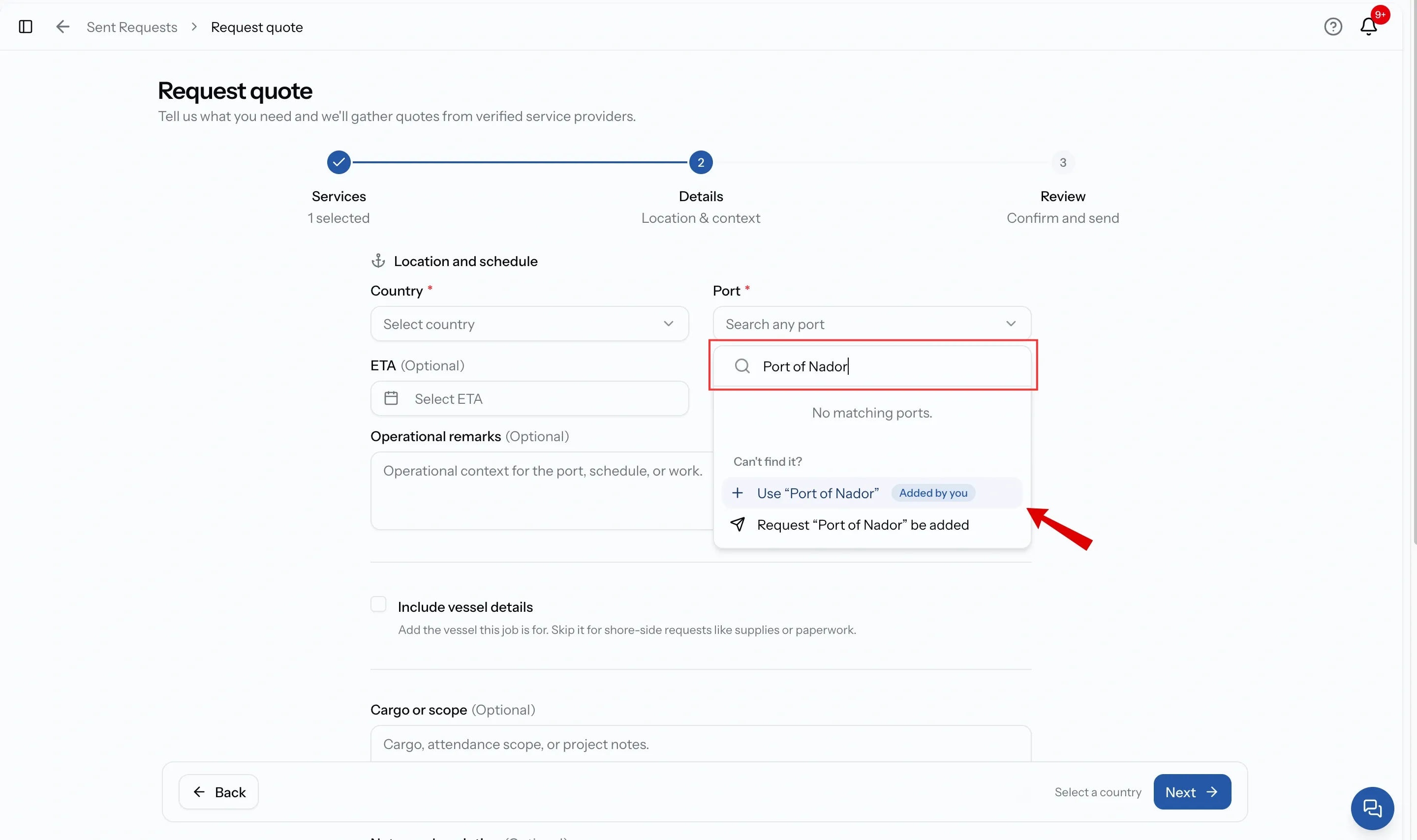The width and height of the screenshot is (1417, 840).
Task: Click the Back button
Action: (x=218, y=792)
